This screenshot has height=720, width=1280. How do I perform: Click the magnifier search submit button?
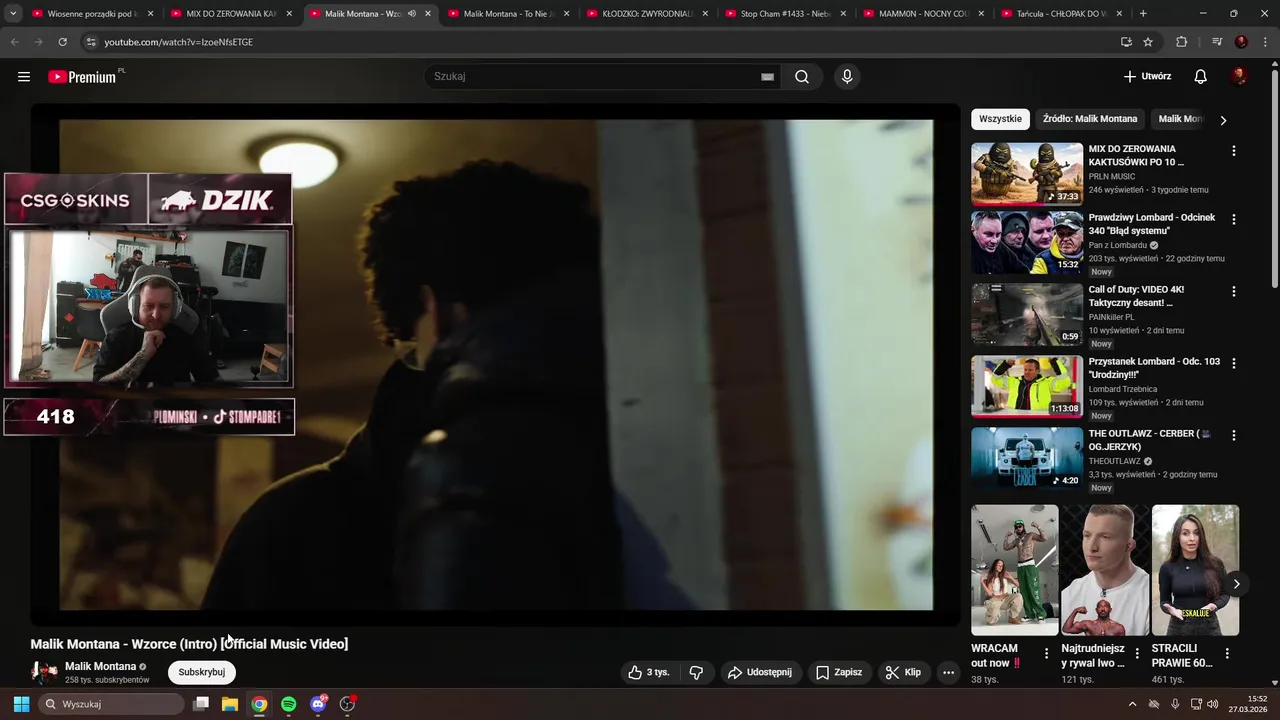click(x=802, y=77)
